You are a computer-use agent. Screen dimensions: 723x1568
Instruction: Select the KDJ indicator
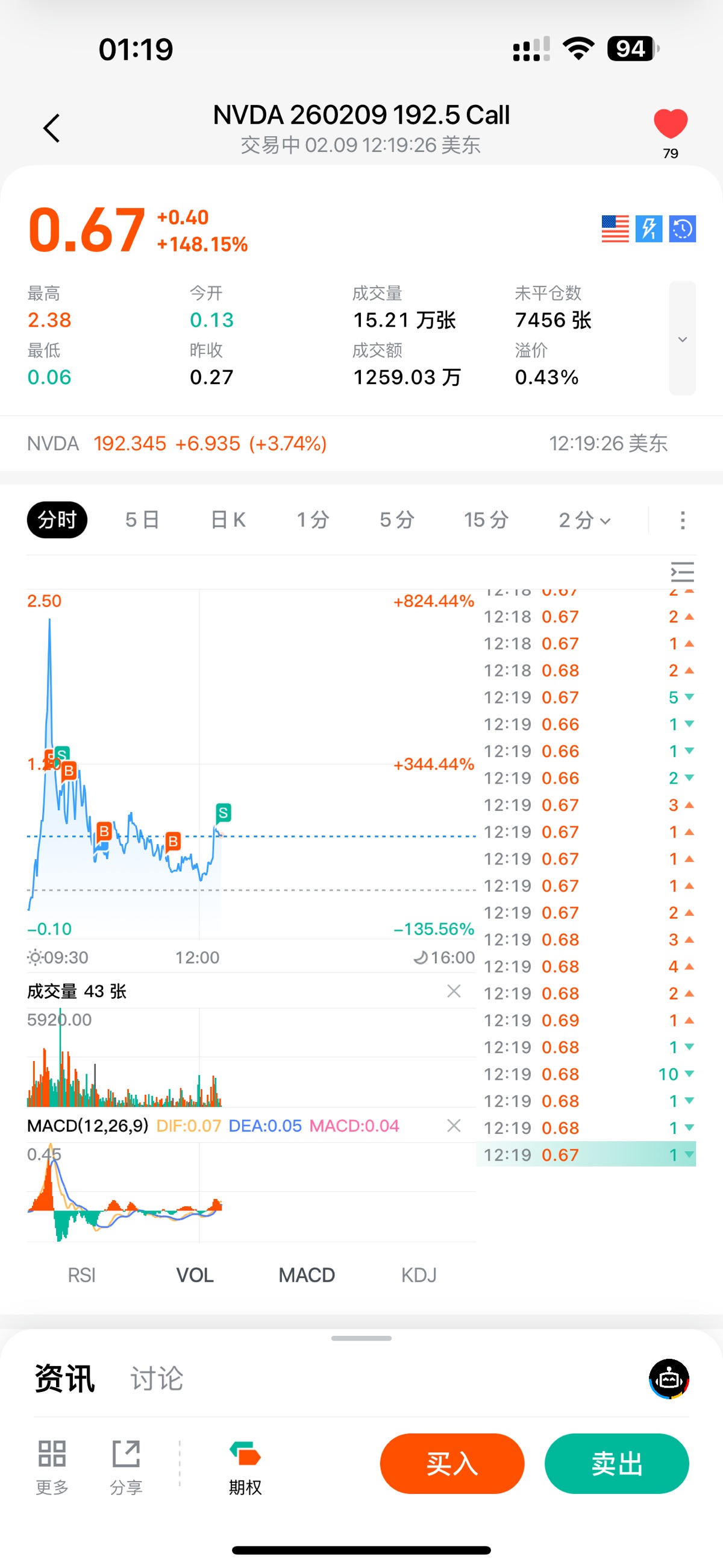tap(419, 1275)
